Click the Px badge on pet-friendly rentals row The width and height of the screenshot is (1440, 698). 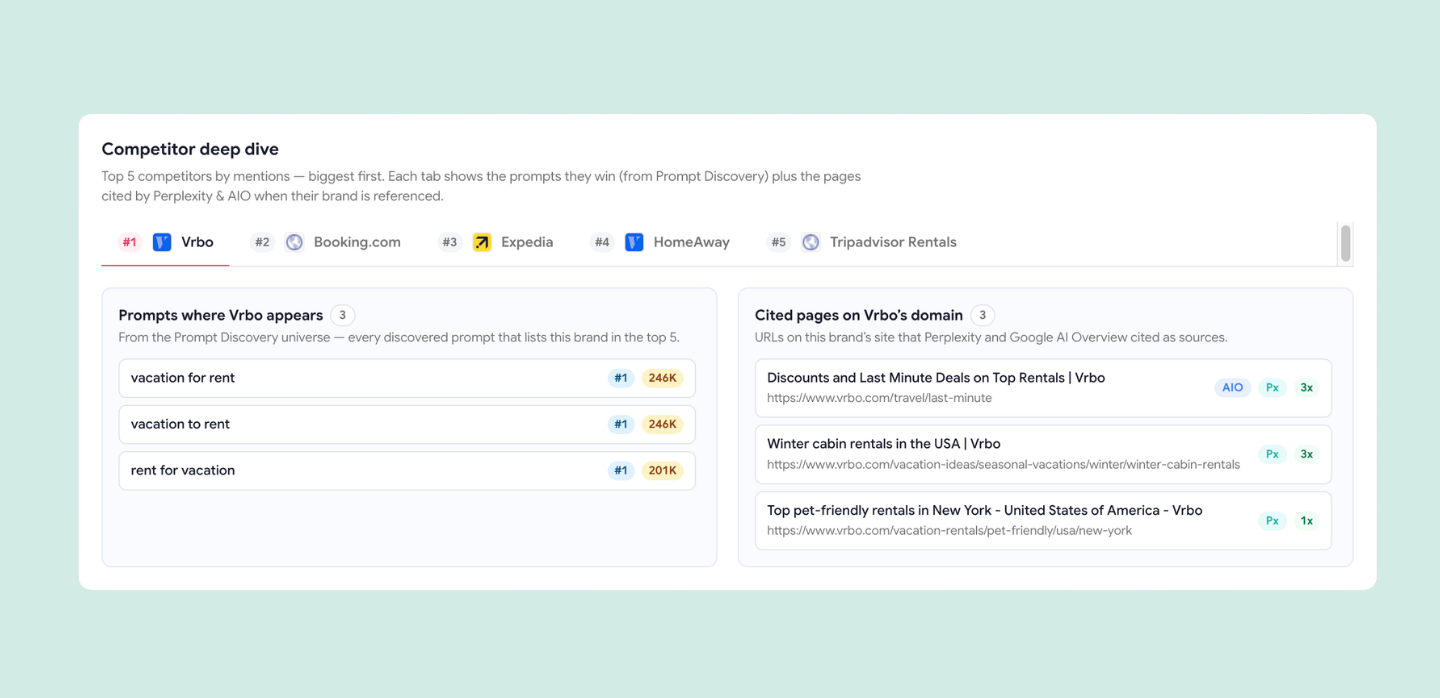coord(1272,520)
